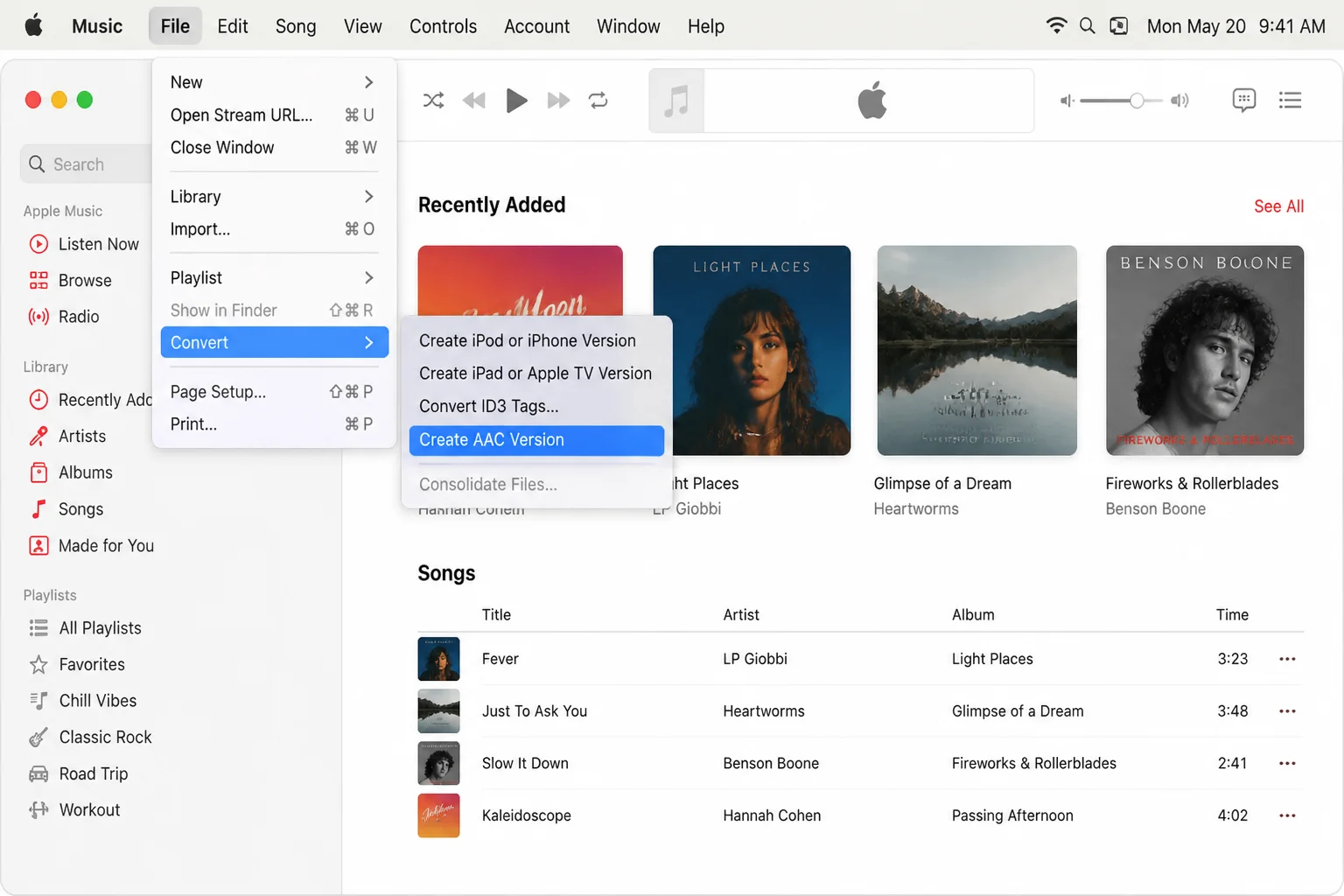Click Benson Boone artist under Fireworks album

1155,509
